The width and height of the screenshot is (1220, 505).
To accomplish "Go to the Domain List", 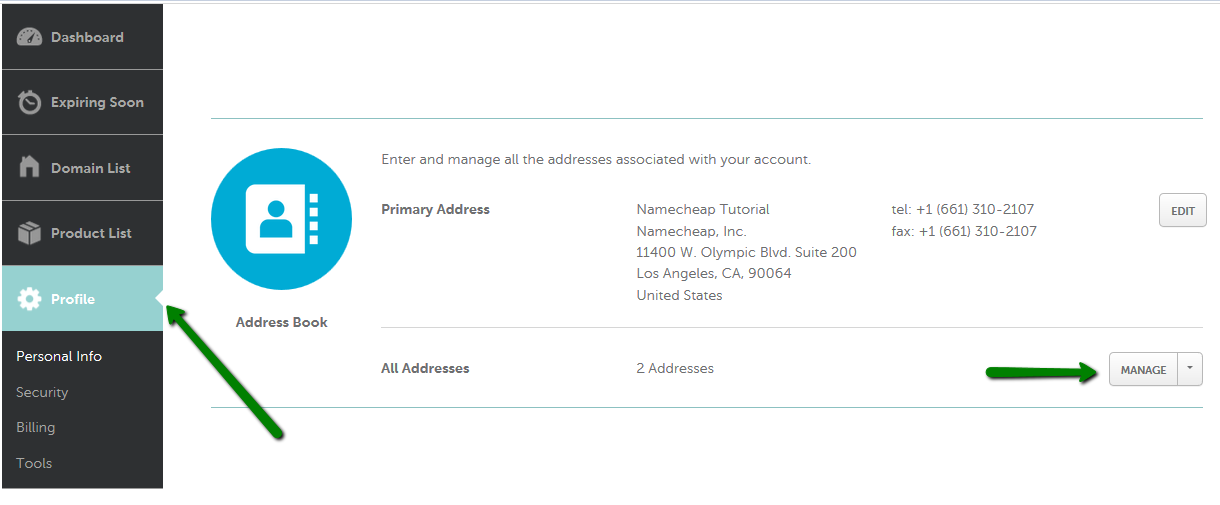I will coord(82,168).
